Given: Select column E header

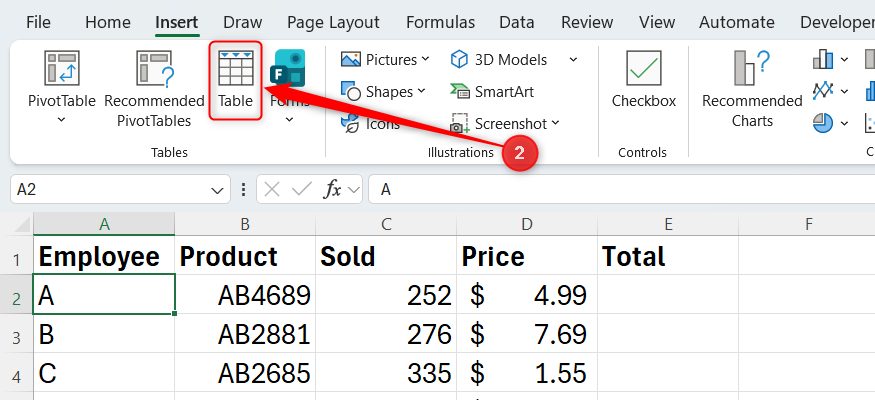Looking at the screenshot, I should click(668, 224).
